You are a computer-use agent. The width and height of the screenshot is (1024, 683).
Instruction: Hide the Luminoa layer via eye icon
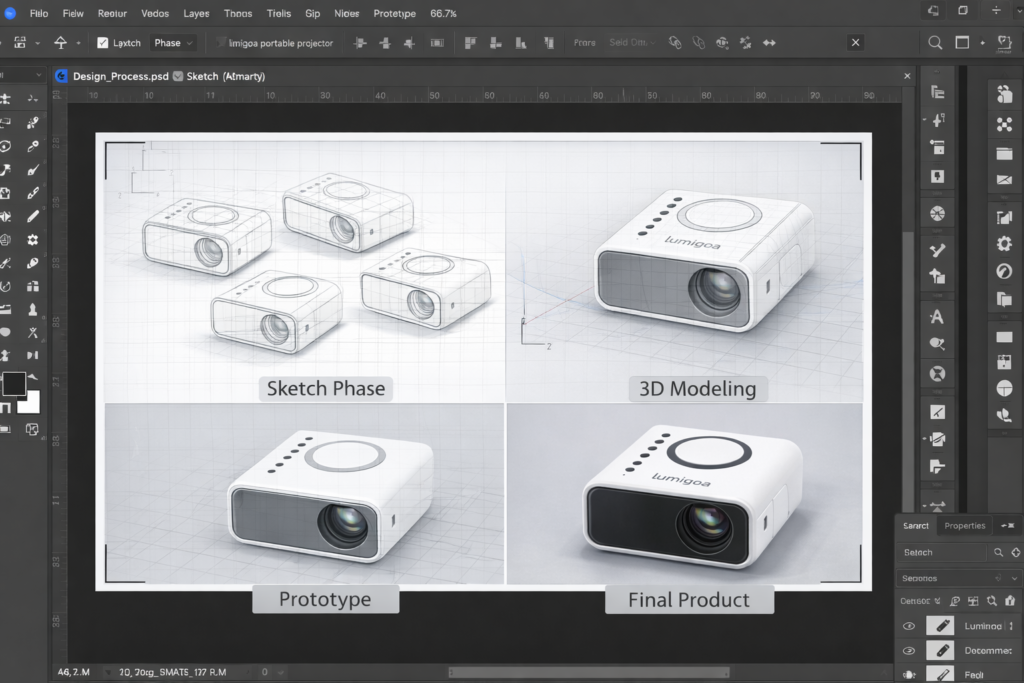coord(909,626)
